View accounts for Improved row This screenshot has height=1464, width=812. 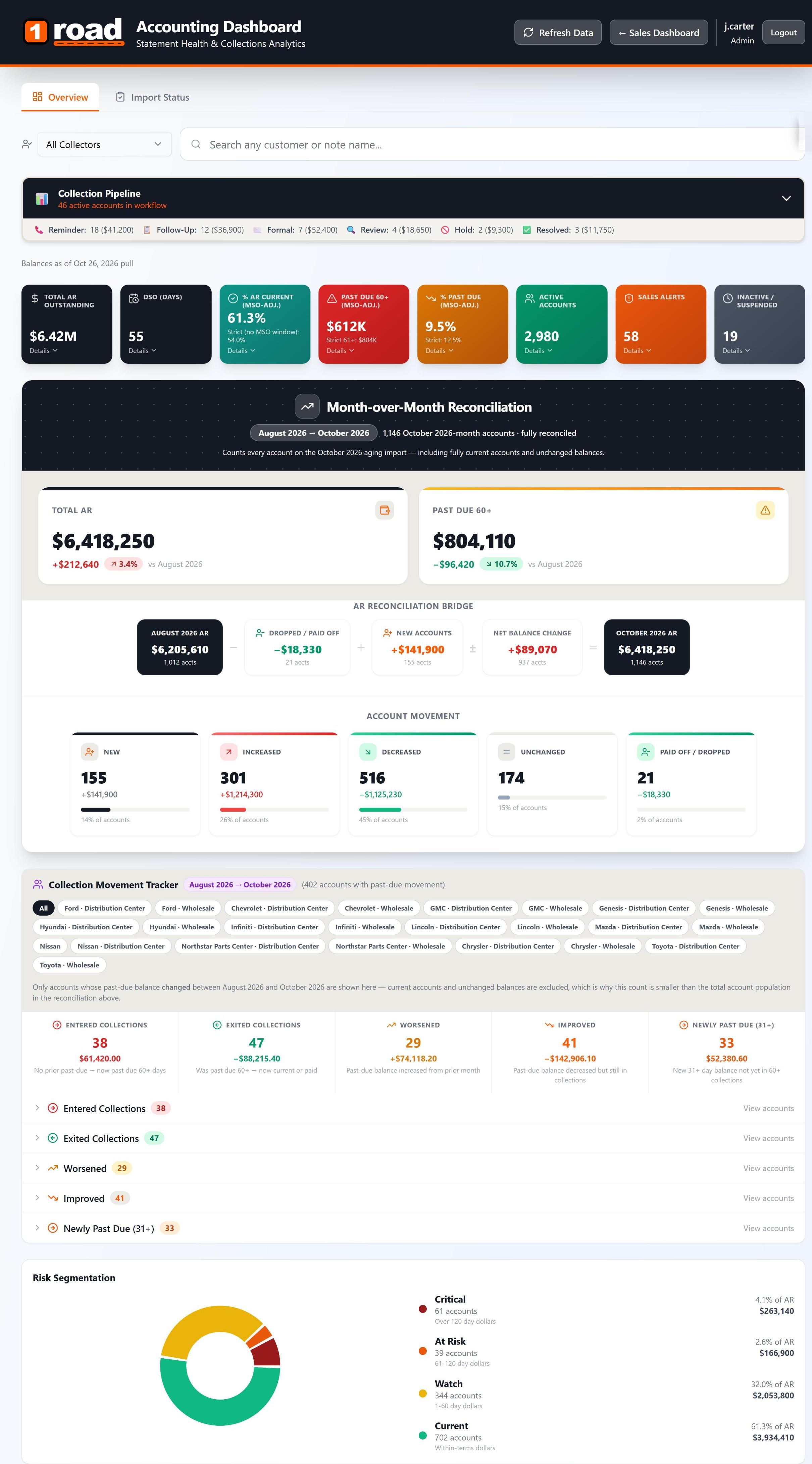click(768, 1198)
